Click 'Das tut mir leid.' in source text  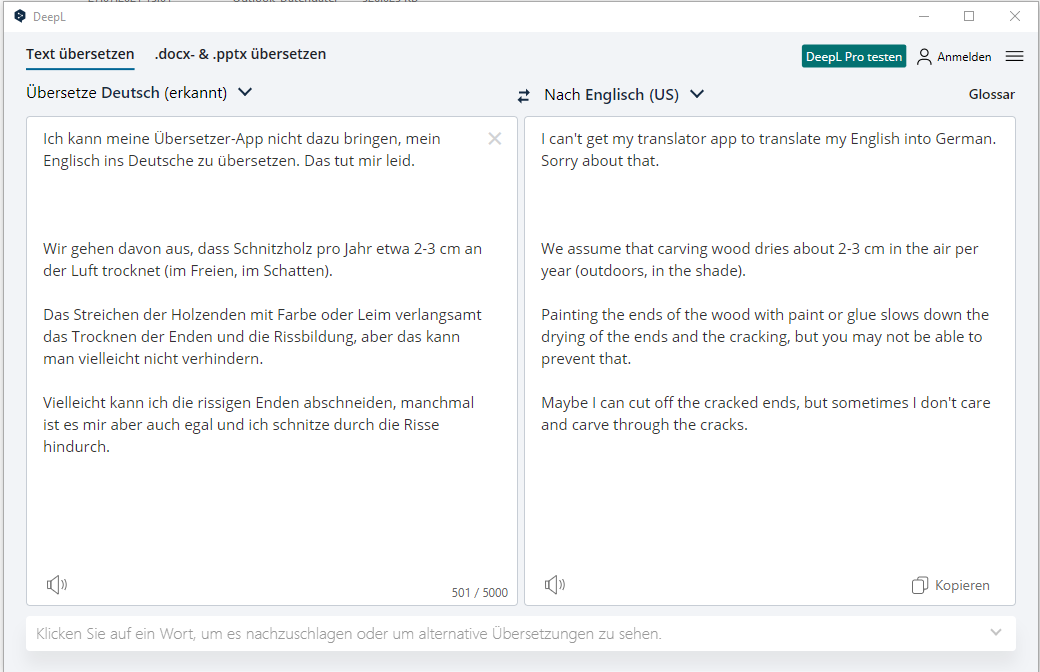(x=359, y=161)
